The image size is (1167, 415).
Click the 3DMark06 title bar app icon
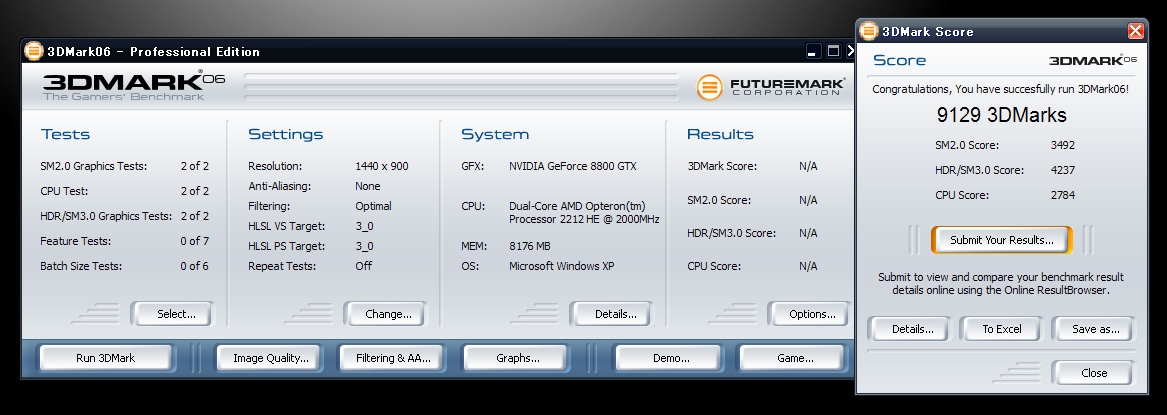coord(33,51)
